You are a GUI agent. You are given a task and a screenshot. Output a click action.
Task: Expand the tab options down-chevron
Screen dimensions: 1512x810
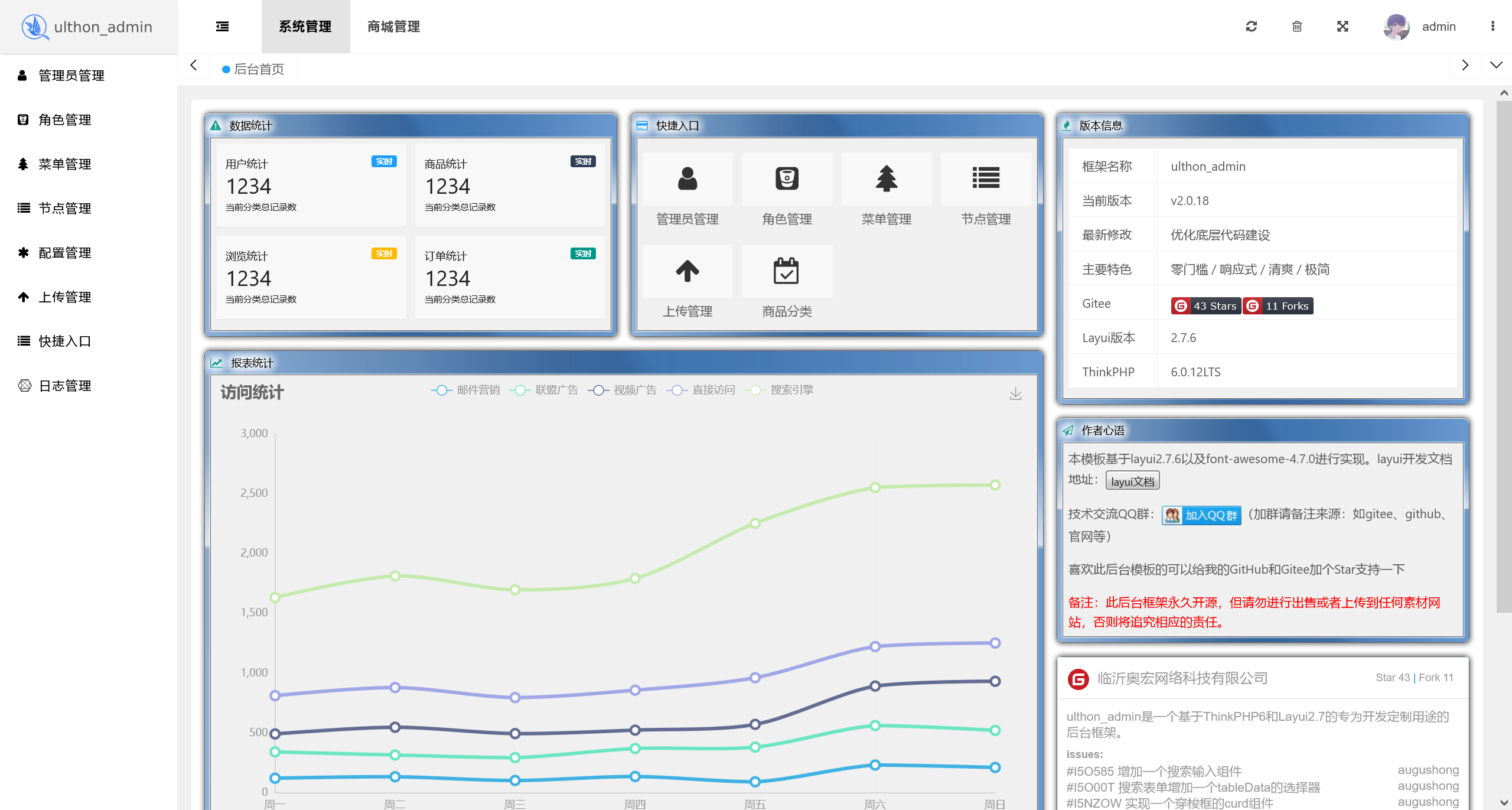[x=1496, y=65]
